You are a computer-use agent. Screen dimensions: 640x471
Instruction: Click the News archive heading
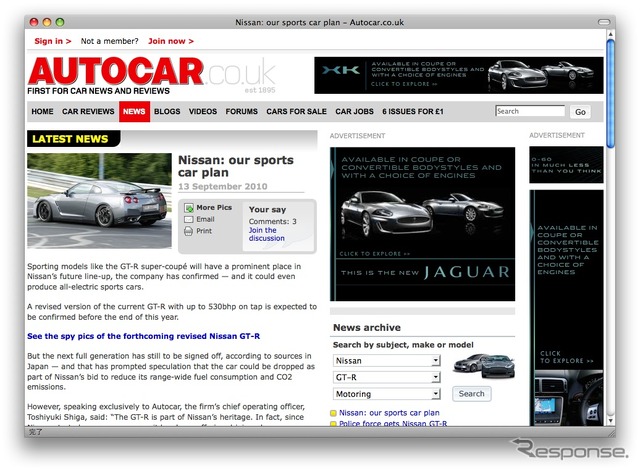pos(367,328)
